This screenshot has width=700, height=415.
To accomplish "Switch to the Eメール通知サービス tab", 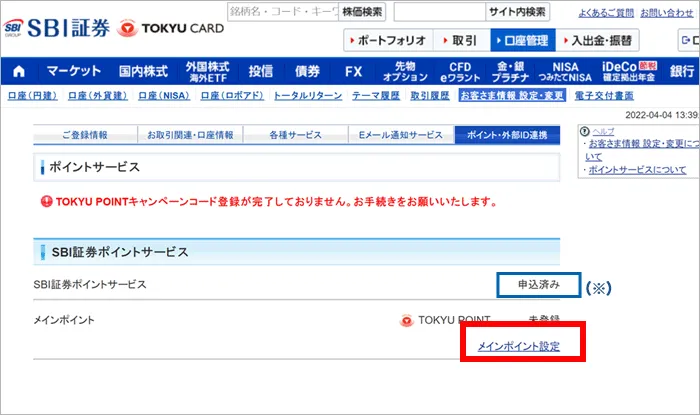I will pos(399,135).
